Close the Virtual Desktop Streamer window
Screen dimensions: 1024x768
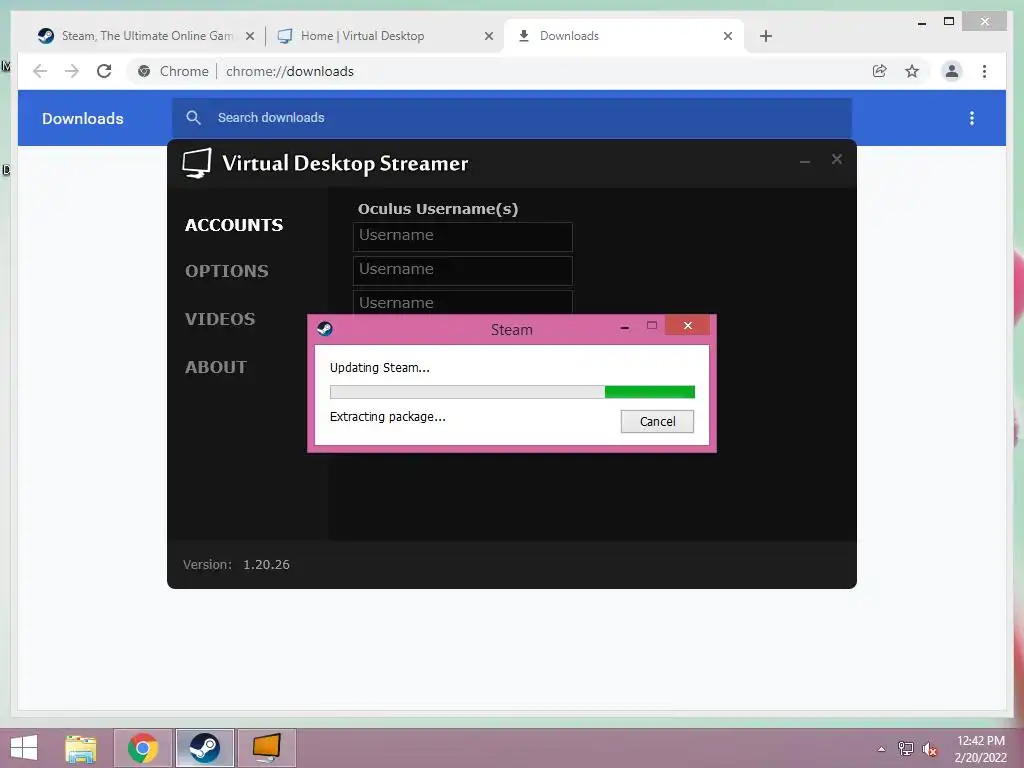(837, 159)
